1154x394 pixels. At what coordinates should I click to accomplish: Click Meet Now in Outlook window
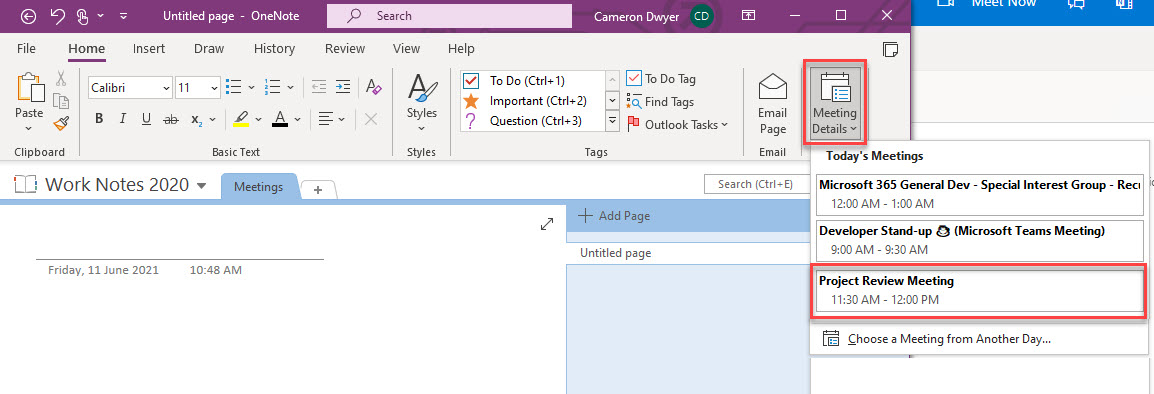(987, 3)
